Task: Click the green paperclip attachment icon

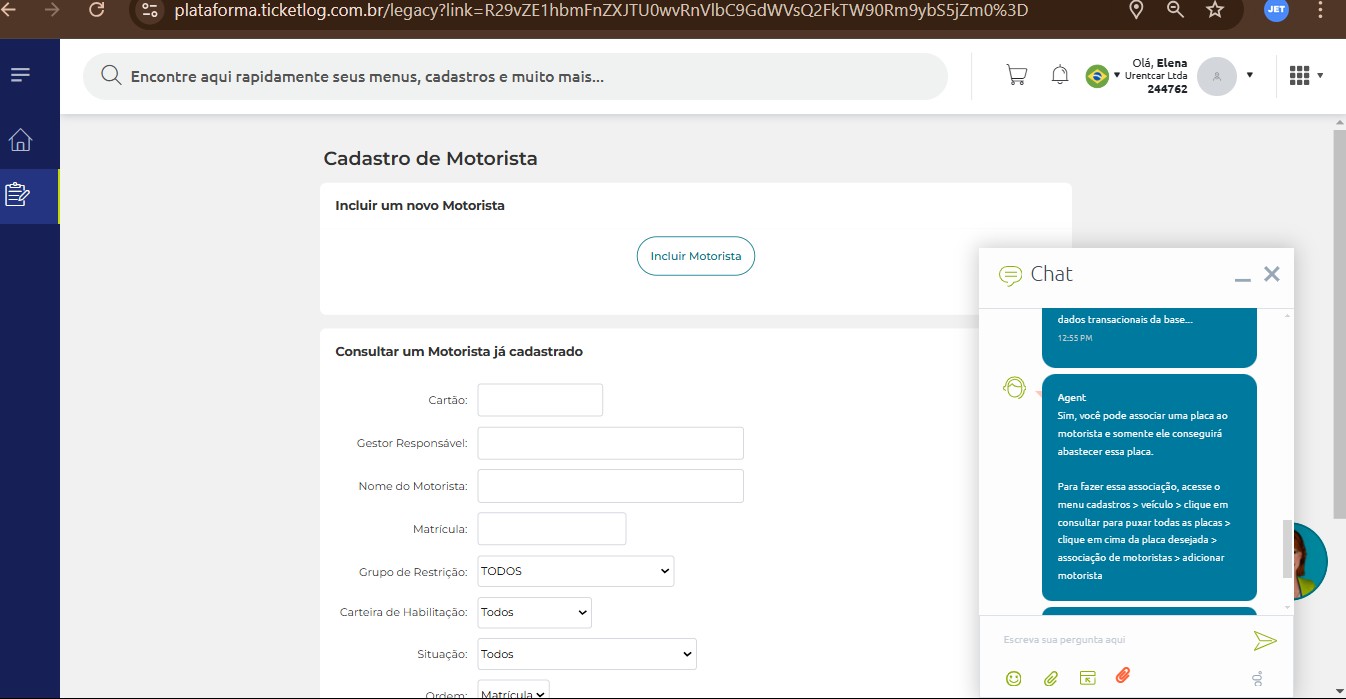Action: tap(1051, 678)
